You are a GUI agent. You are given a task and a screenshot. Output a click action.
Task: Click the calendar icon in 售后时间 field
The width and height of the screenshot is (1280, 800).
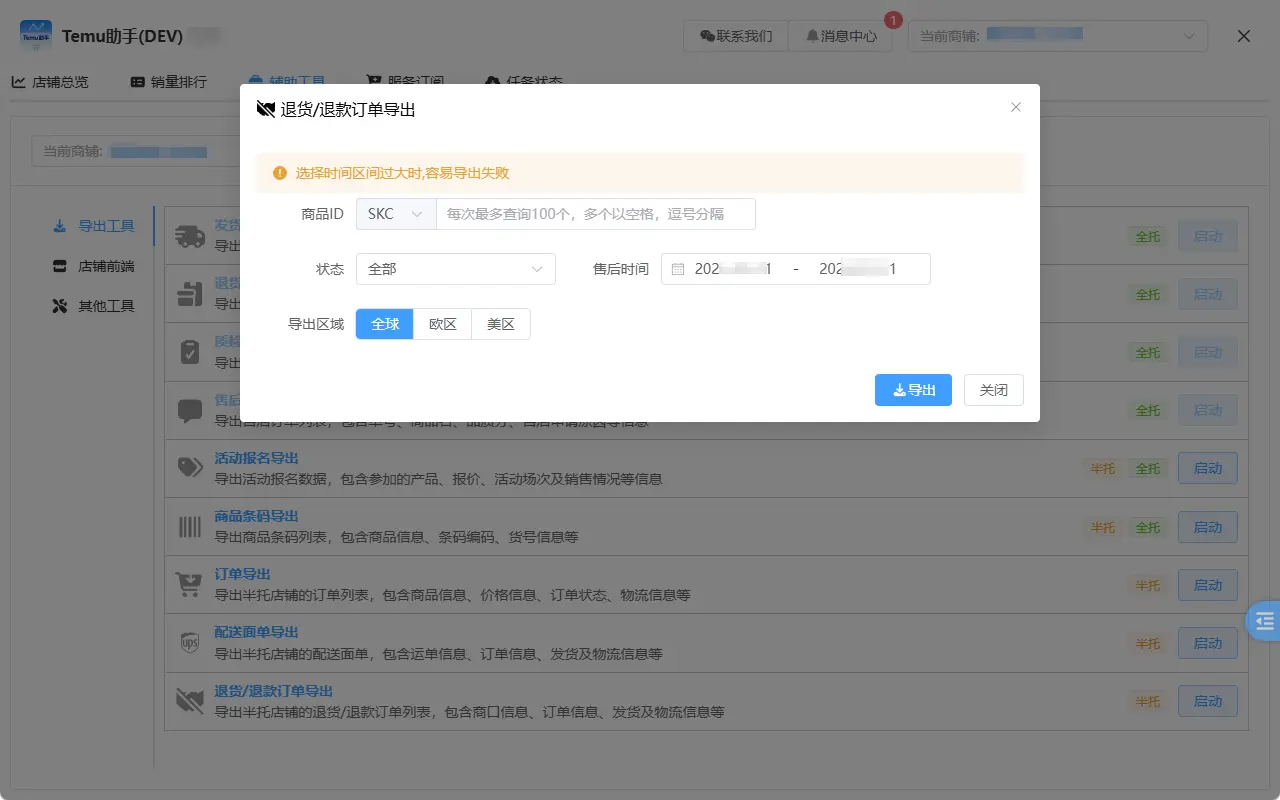click(x=678, y=269)
